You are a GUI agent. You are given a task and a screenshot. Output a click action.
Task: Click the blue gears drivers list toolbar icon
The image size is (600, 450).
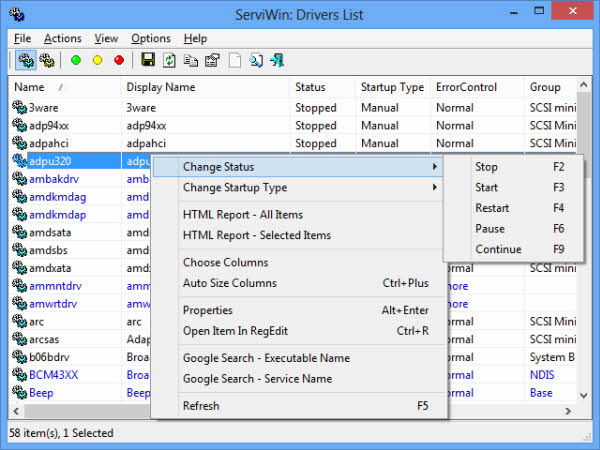(x=25, y=61)
